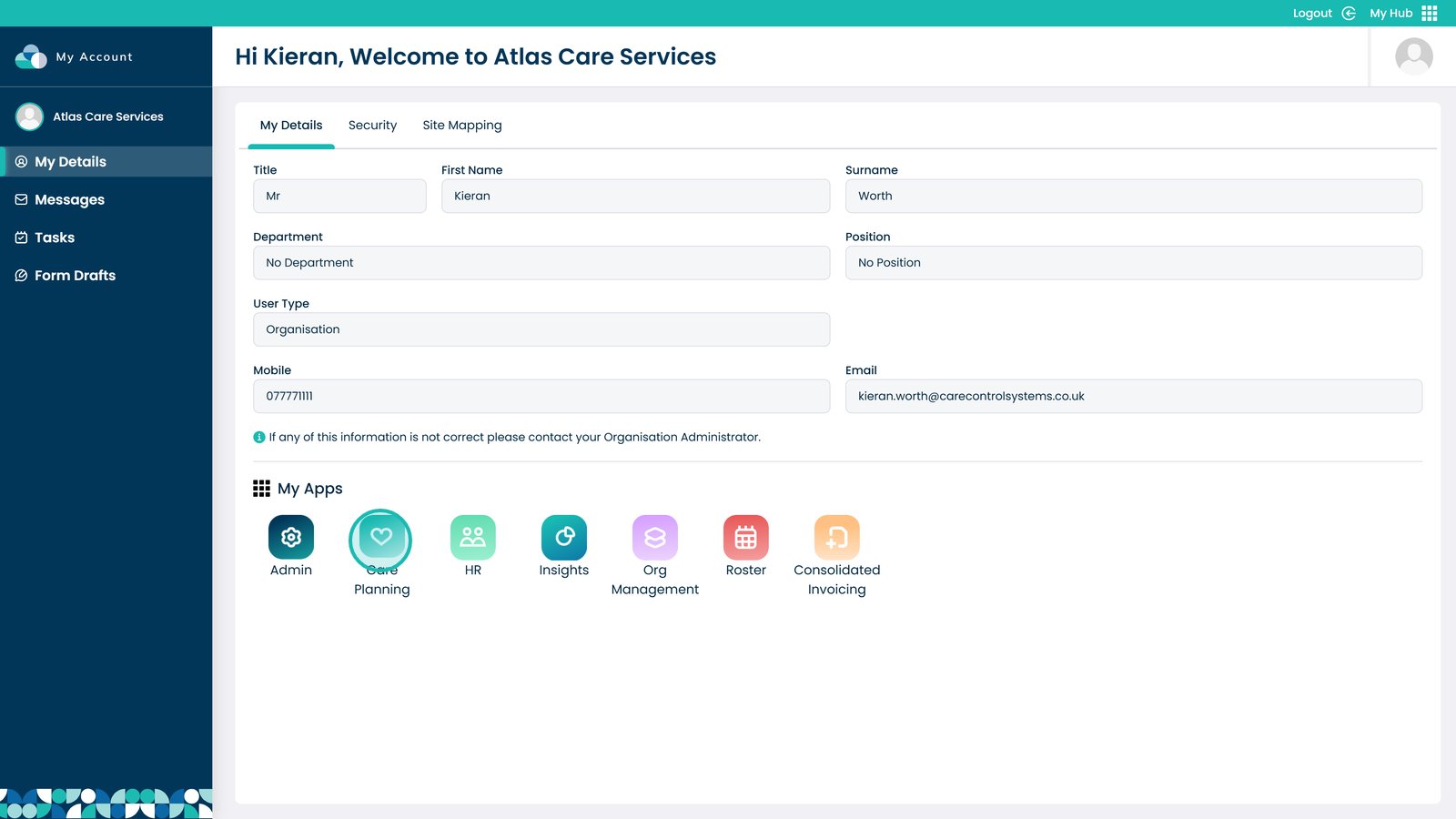Click inside the Mobile number field

pos(541,396)
